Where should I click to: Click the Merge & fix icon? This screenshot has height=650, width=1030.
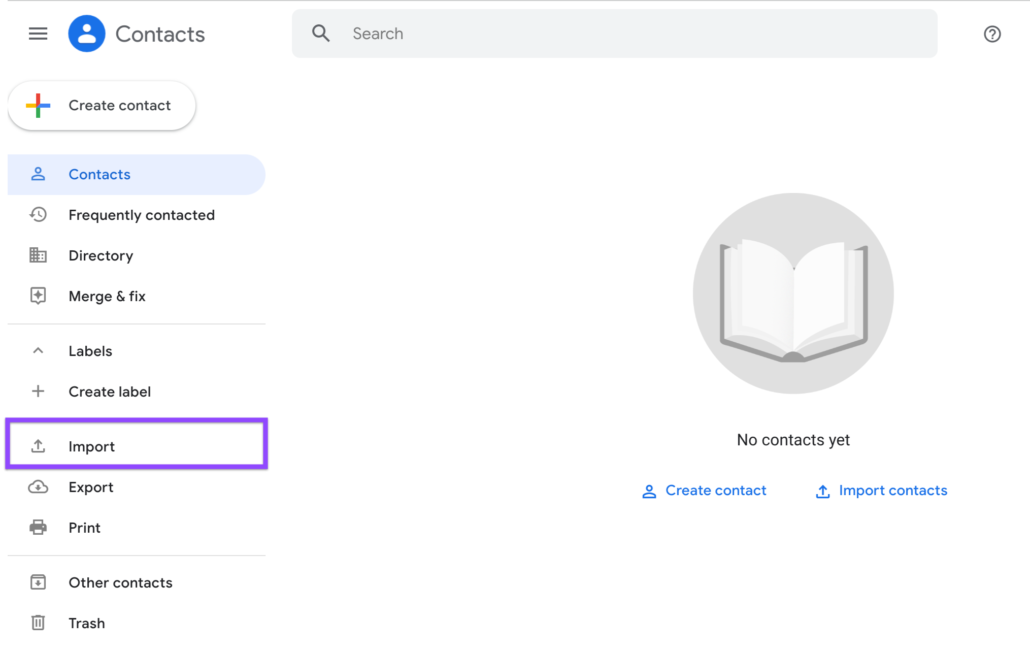tap(38, 296)
